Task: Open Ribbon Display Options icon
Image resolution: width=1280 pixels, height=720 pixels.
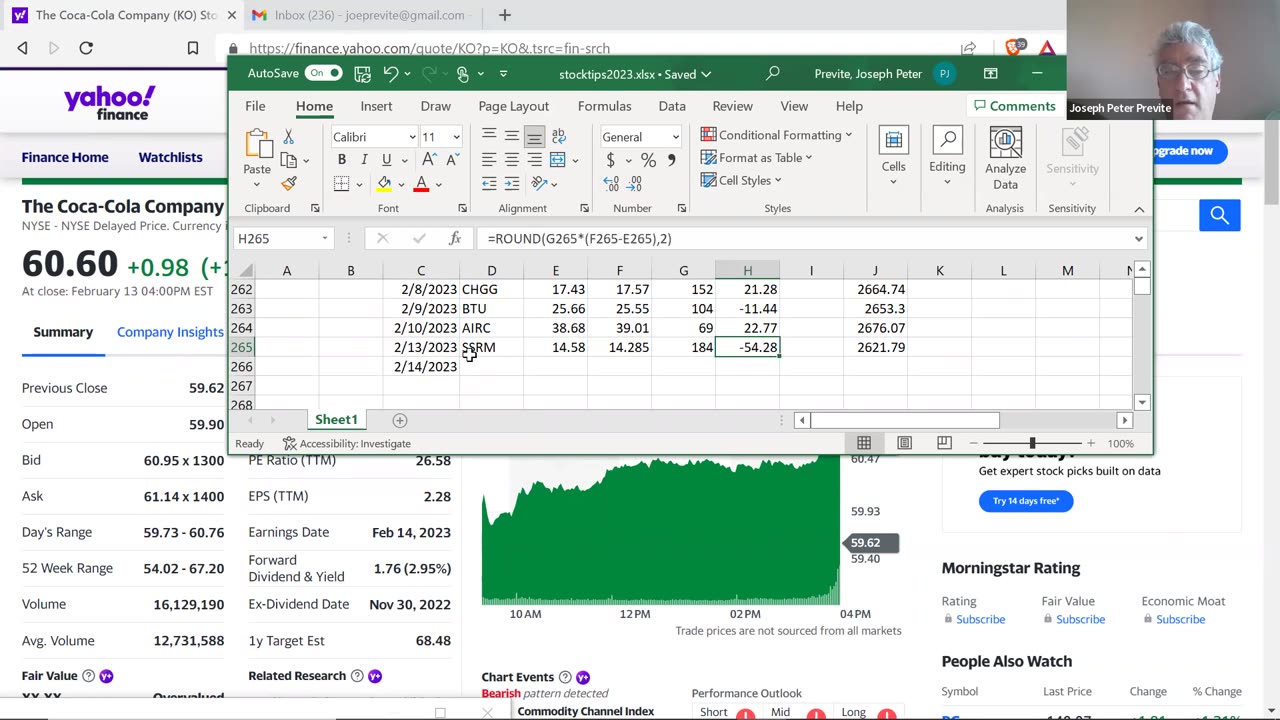Action: pyautogui.click(x=990, y=74)
